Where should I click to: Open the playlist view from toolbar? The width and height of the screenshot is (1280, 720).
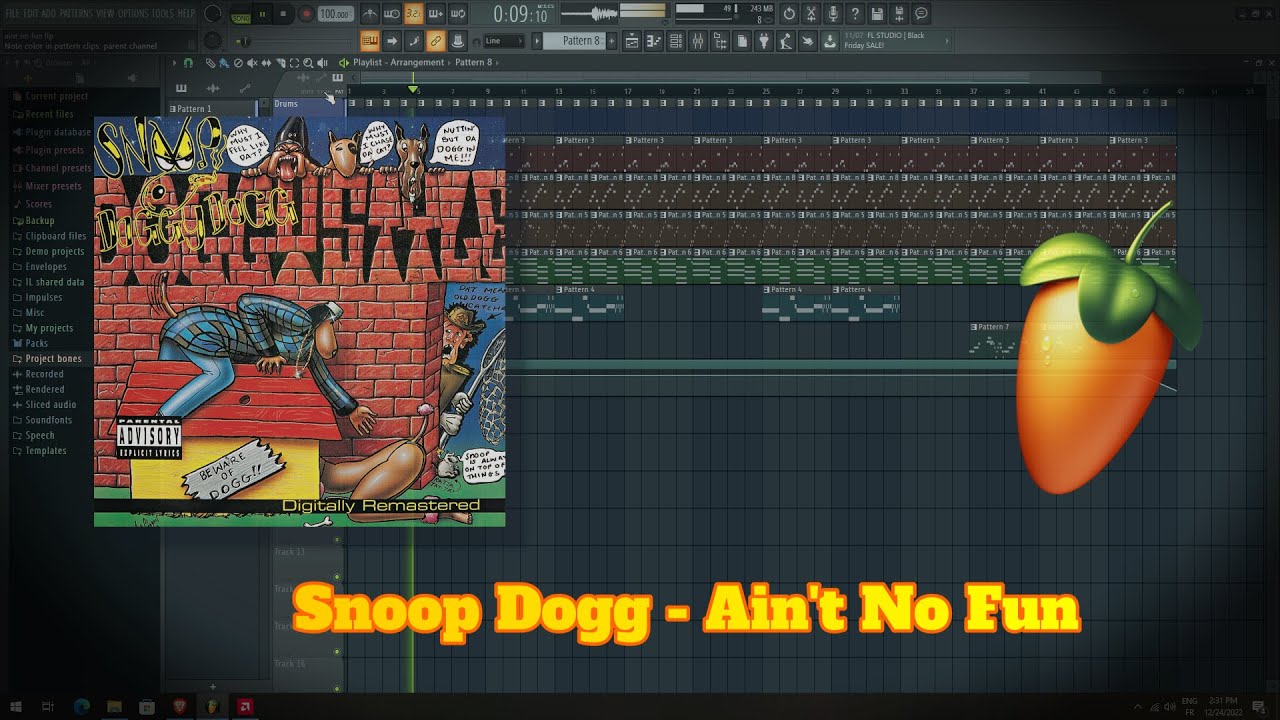(632, 41)
